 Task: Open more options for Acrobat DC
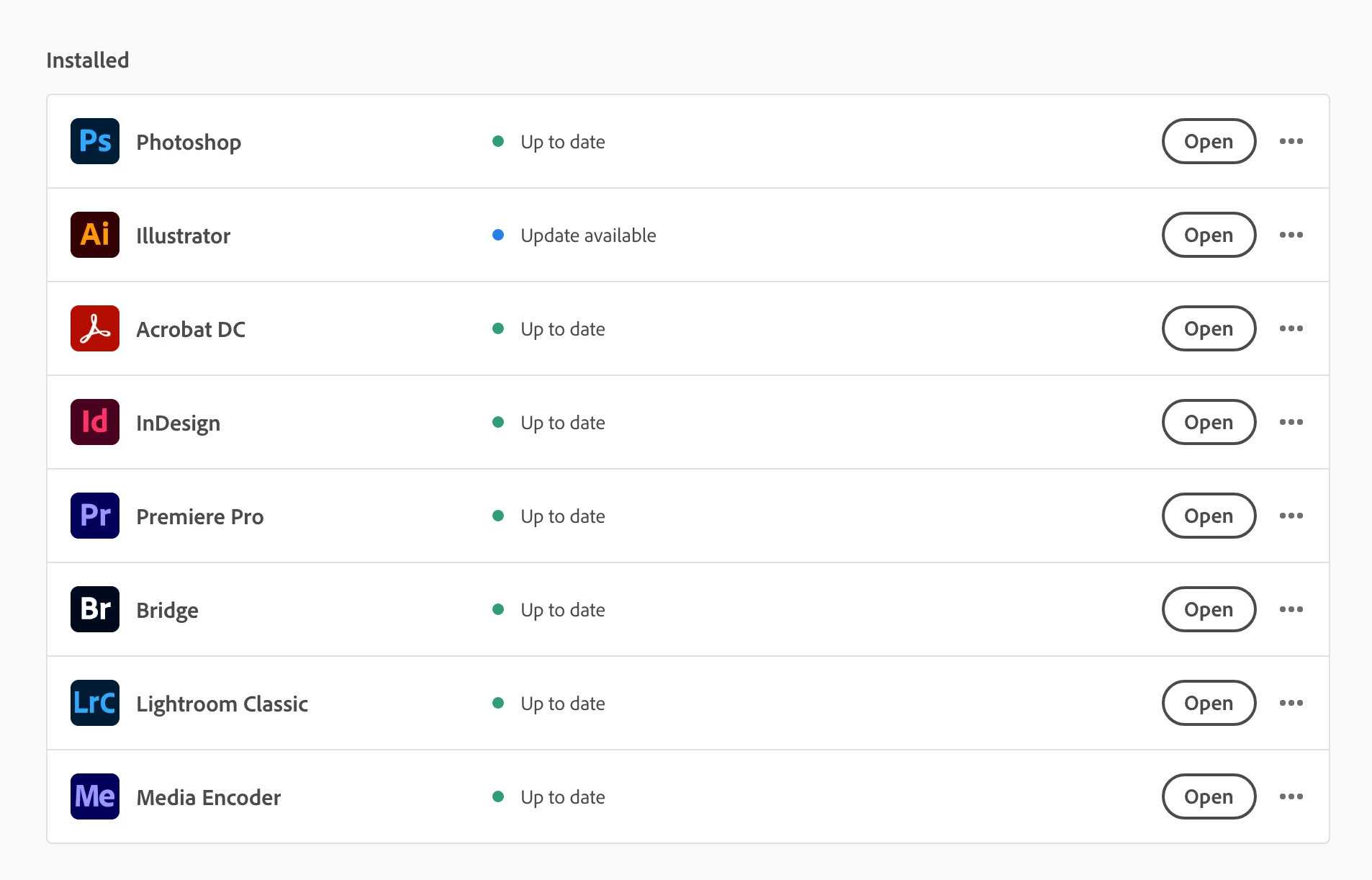tap(1291, 328)
